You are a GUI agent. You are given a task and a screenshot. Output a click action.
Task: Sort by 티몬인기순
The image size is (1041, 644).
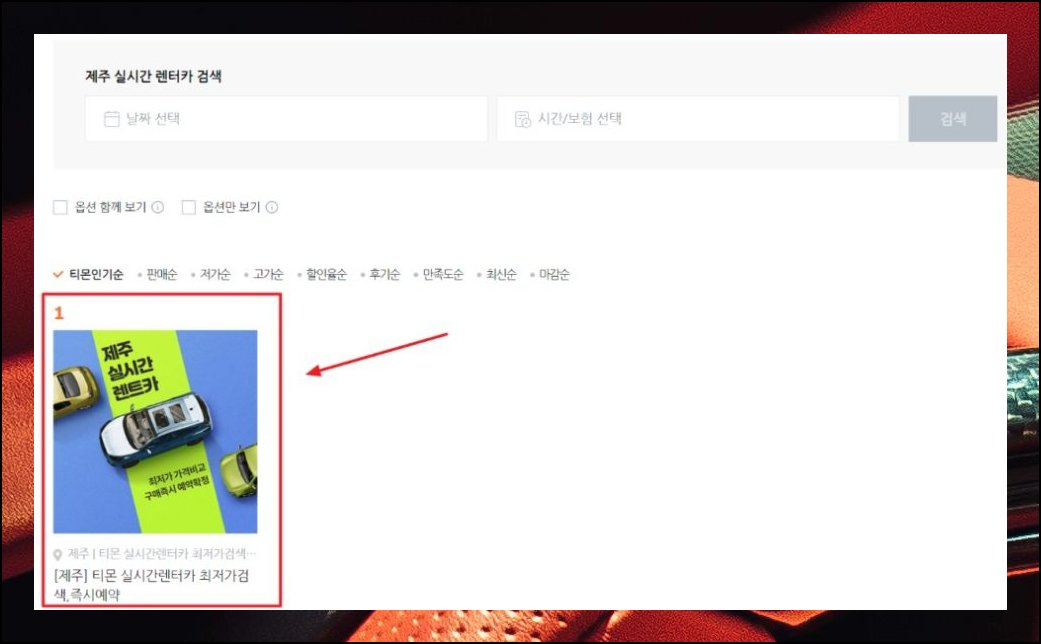96,274
